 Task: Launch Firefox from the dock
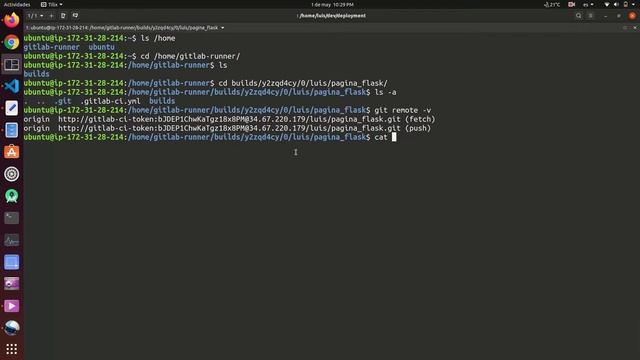pos(11,20)
